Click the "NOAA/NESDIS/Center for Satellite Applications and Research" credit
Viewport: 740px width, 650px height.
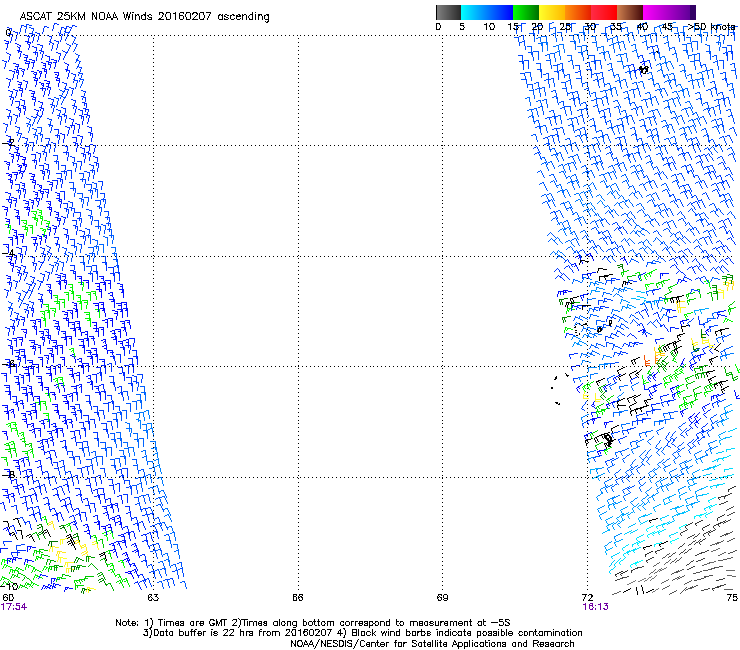coord(432,644)
